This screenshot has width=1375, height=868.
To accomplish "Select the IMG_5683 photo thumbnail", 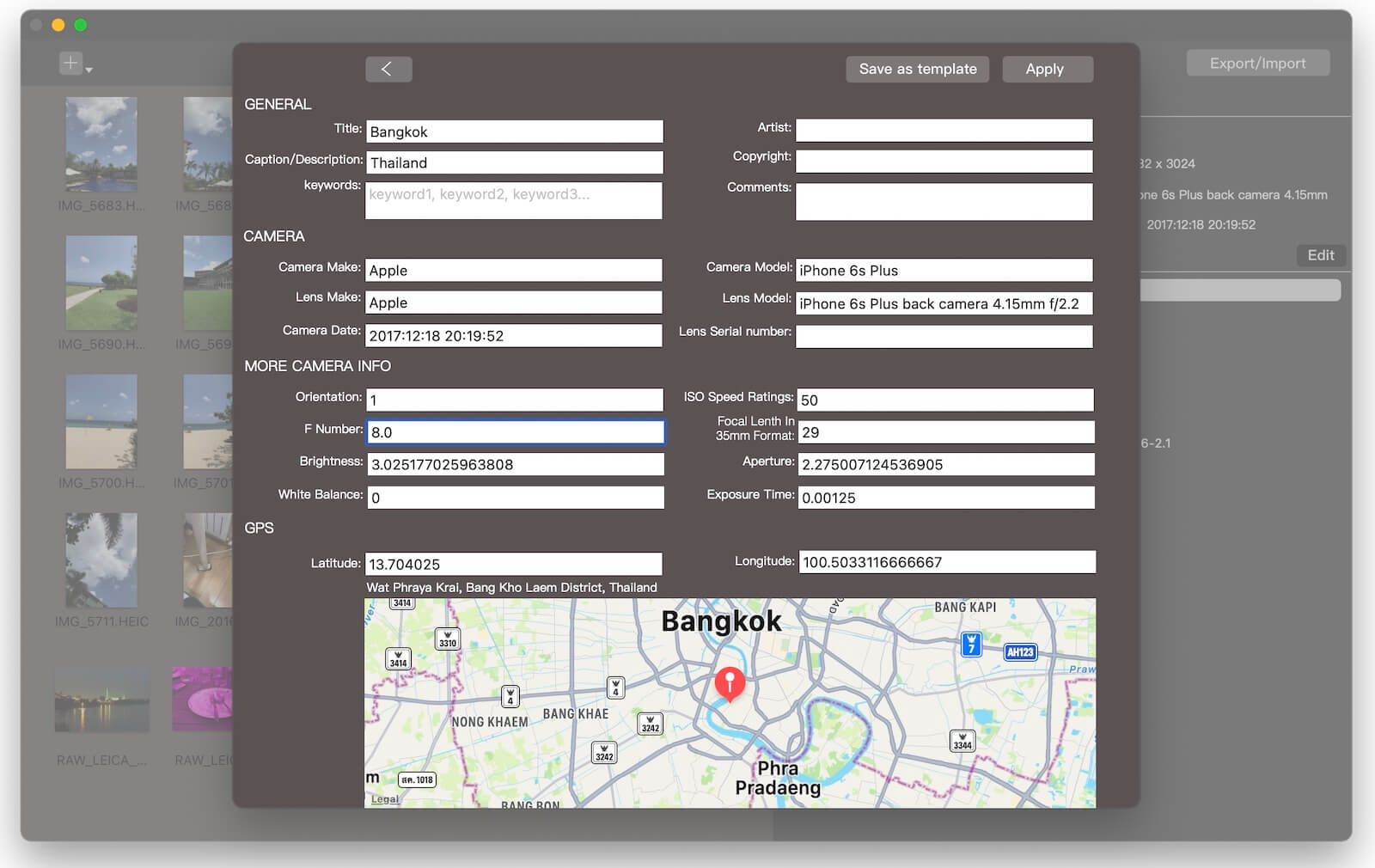I will (101, 144).
